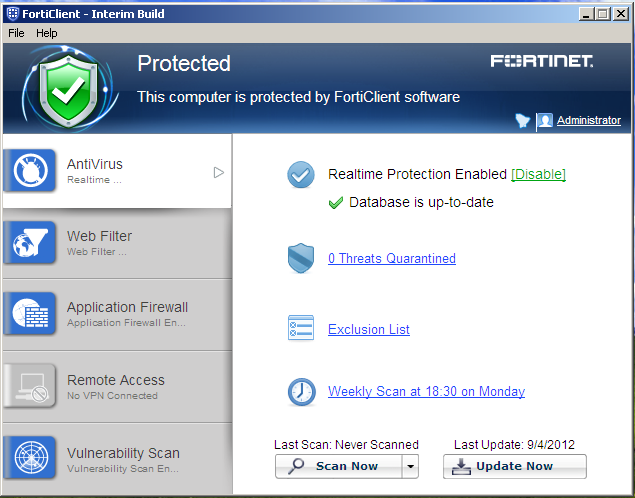Image resolution: width=635 pixels, height=498 pixels.
Task: Open the File menu
Action: coord(16,33)
